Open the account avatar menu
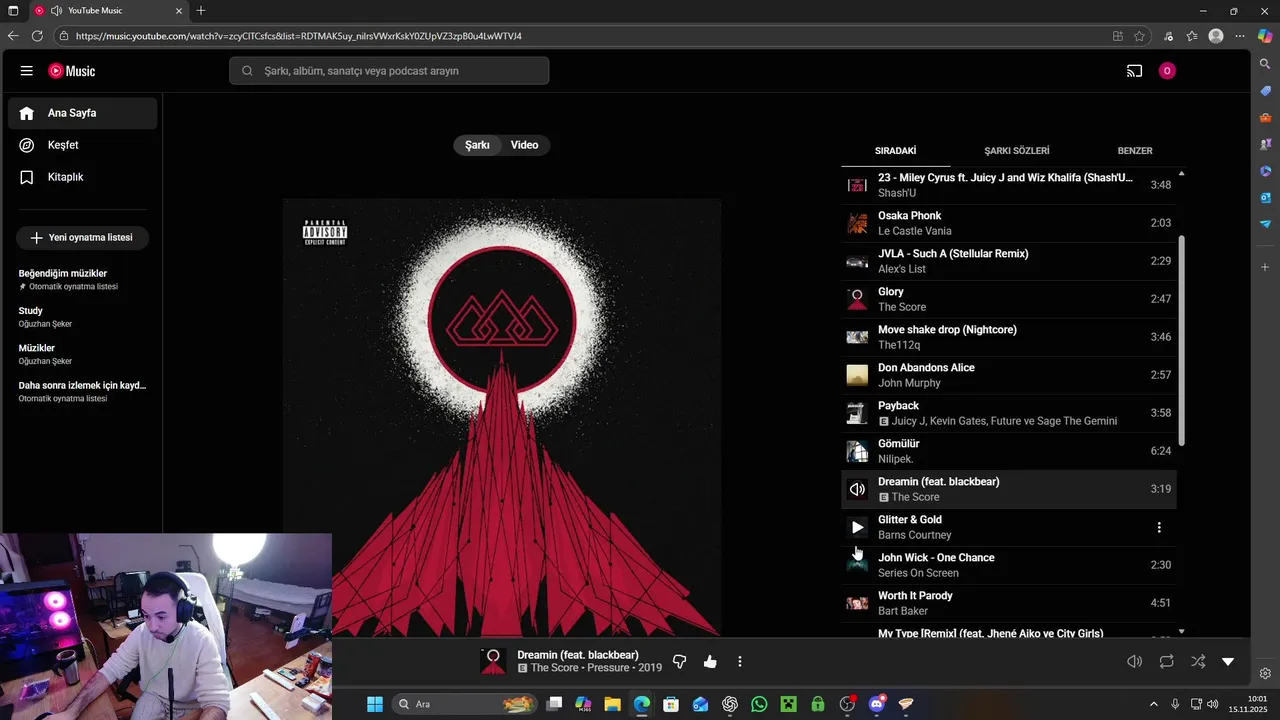The width and height of the screenshot is (1280, 720). click(x=1167, y=71)
